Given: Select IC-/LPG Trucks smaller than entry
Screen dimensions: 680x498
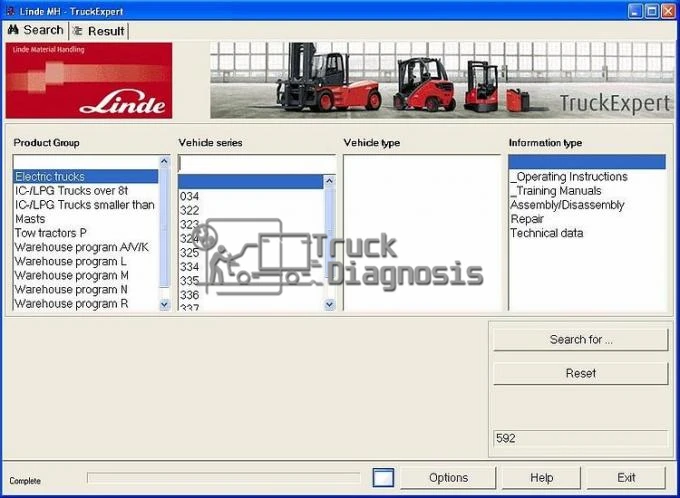Looking at the screenshot, I should coord(86,205).
